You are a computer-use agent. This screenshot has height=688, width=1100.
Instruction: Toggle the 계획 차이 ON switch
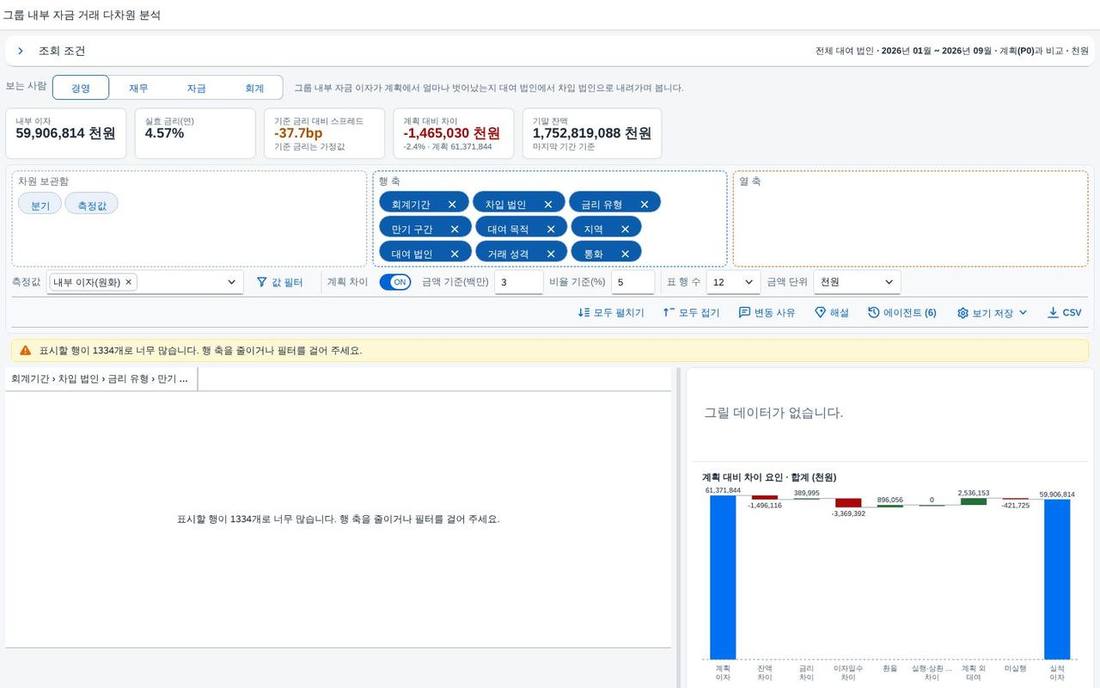coord(395,282)
